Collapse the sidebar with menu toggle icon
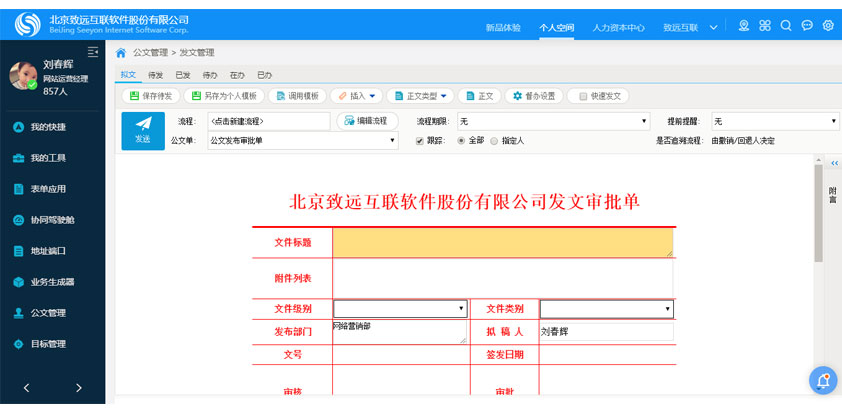Image resolution: width=842 pixels, height=415 pixels. [93, 52]
